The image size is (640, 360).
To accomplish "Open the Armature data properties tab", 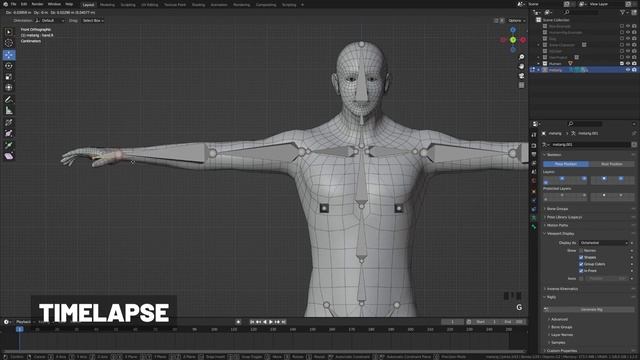I will (534, 218).
